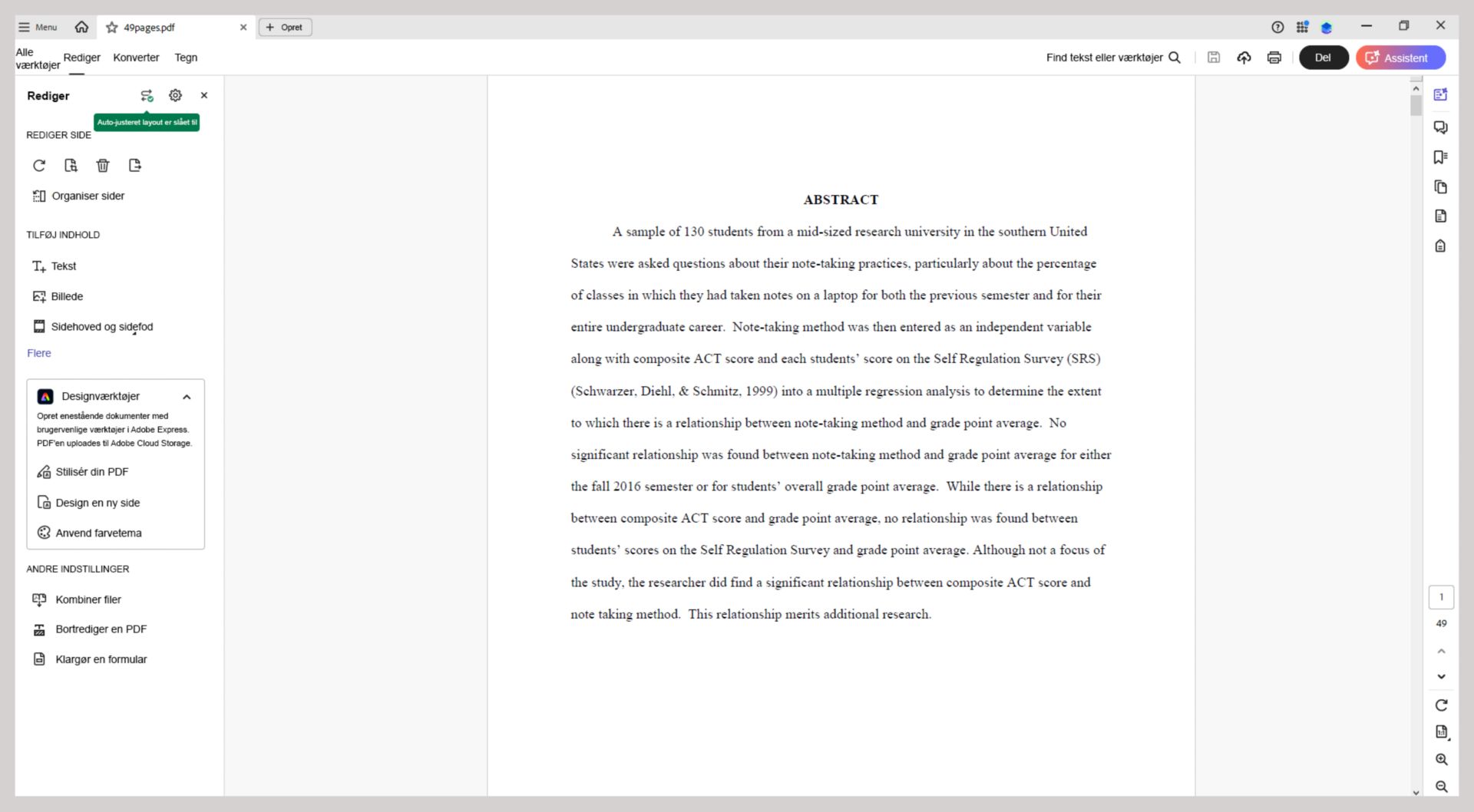Add Billede image tool
Viewport: 1474px width, 812px height.
(x=58, y=296)
